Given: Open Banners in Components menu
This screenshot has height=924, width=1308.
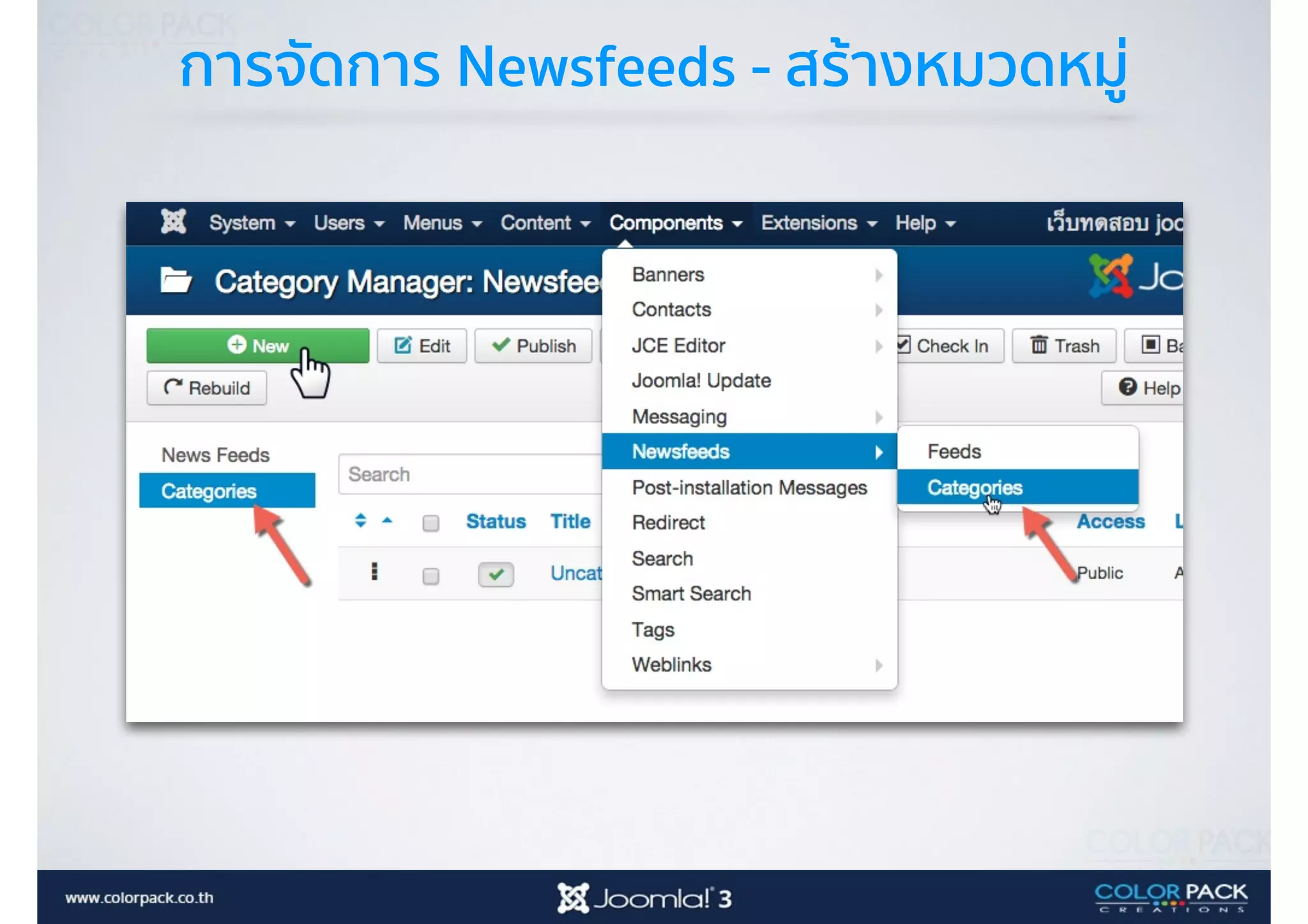Looking at the screenshot, I should (x=750, y=274).
